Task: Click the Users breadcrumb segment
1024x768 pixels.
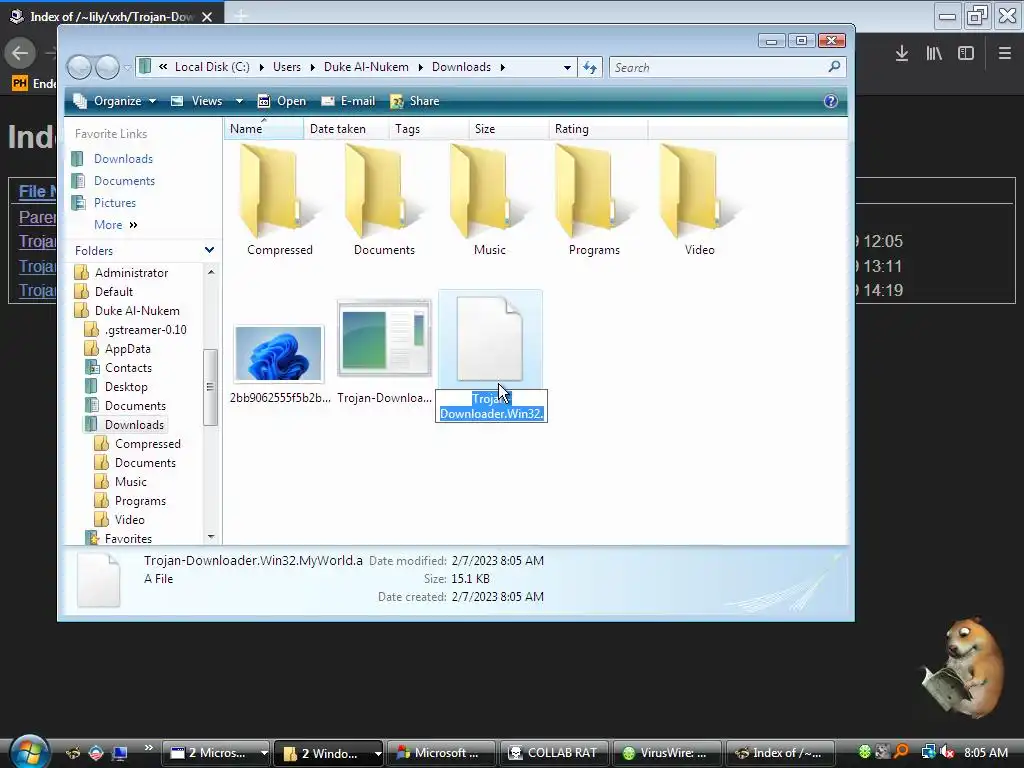Action: 287,67
